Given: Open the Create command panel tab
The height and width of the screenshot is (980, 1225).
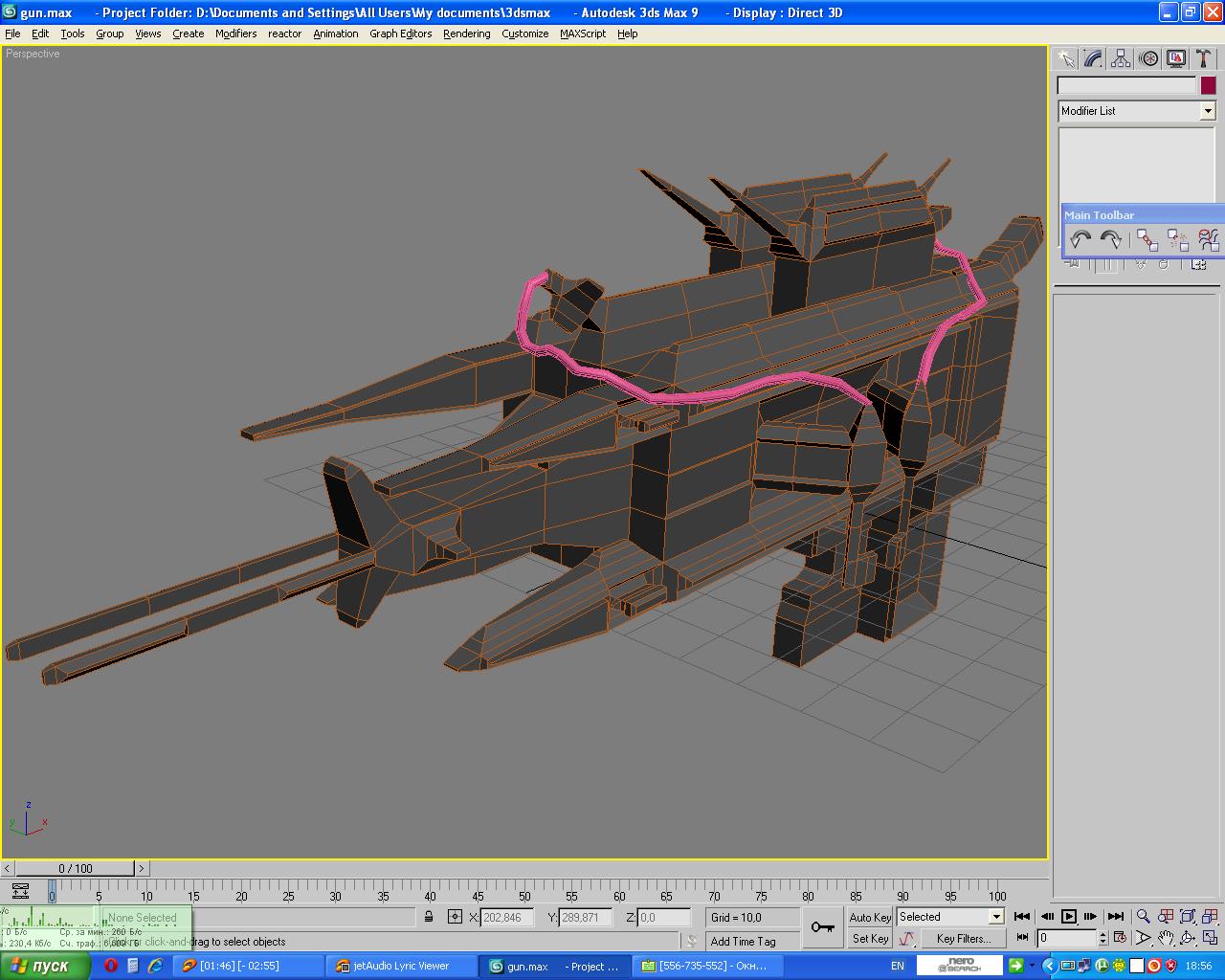Looking at the screenshot, I should pyautogui.click(x=1065, y=59).
